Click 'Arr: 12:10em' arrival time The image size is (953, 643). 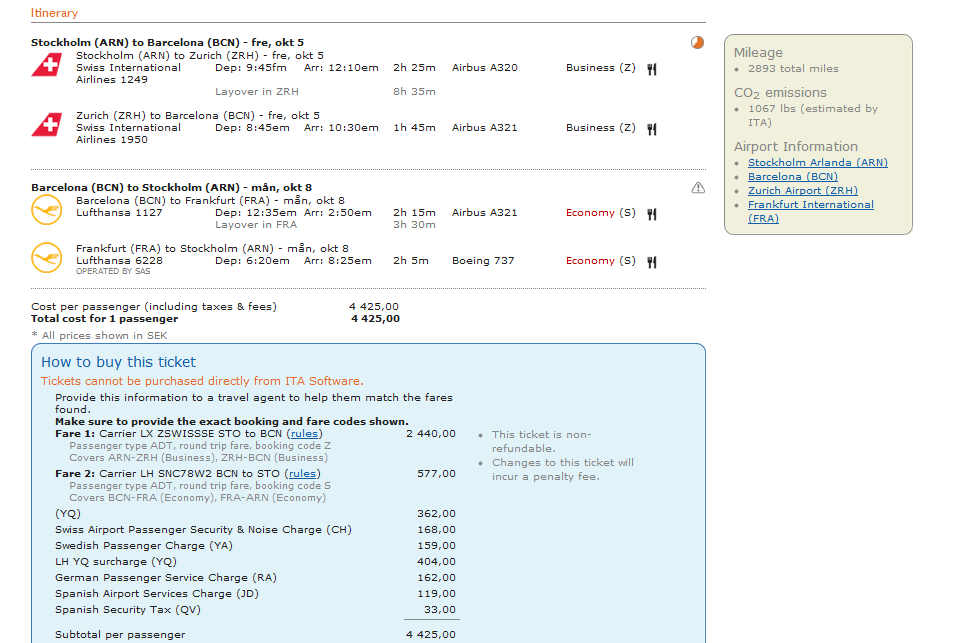tap(341, 67)
